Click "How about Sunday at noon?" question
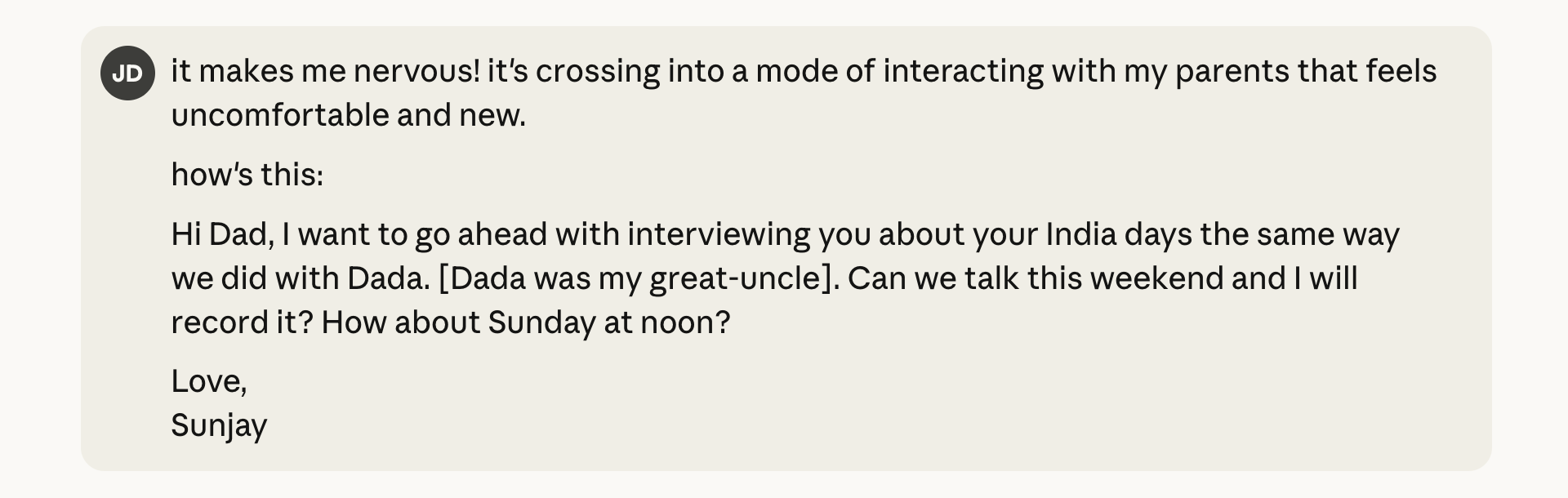The height and width of the screenshot is (498, 1568). coord(525,323)
